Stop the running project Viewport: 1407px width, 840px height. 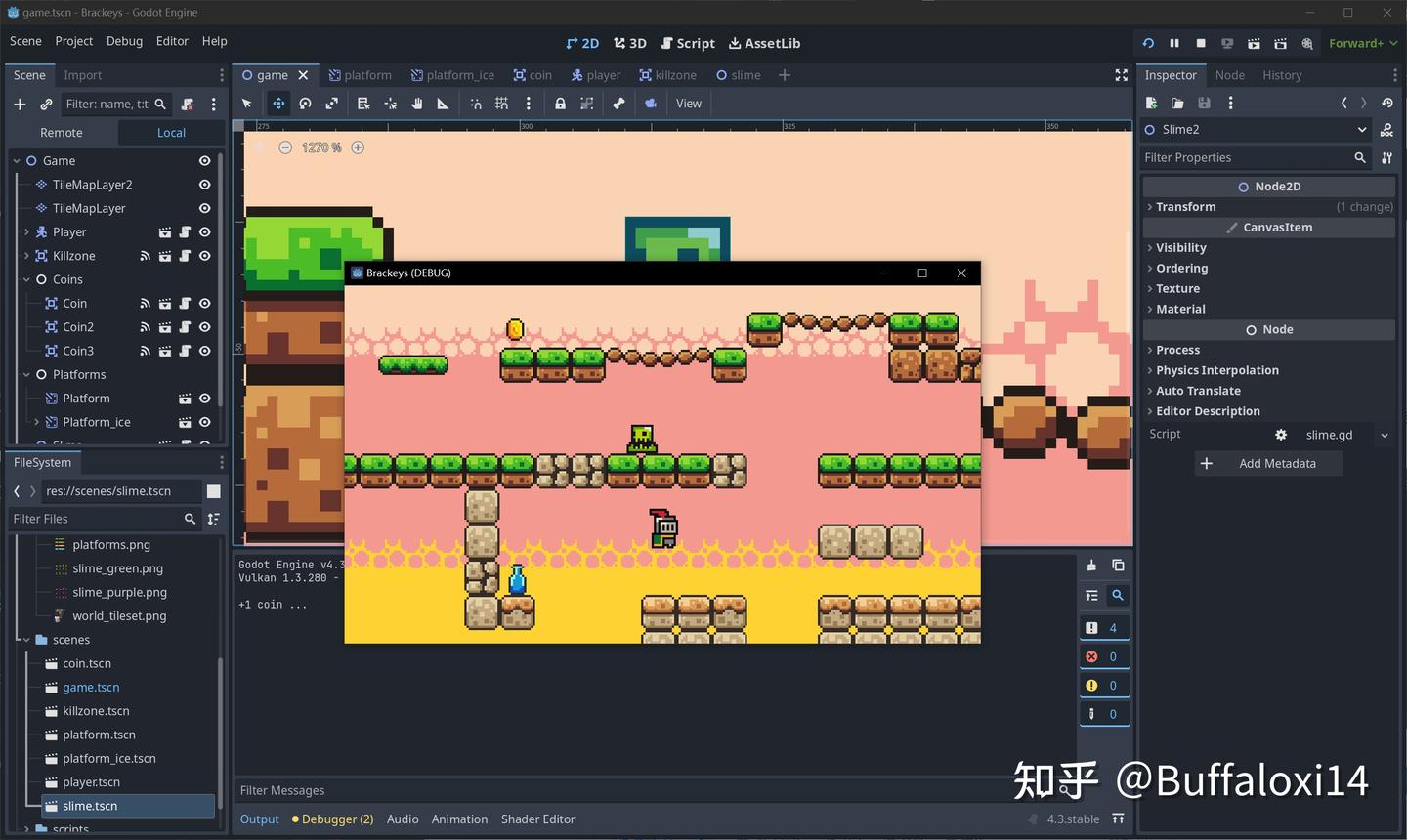coord(1201,43)
